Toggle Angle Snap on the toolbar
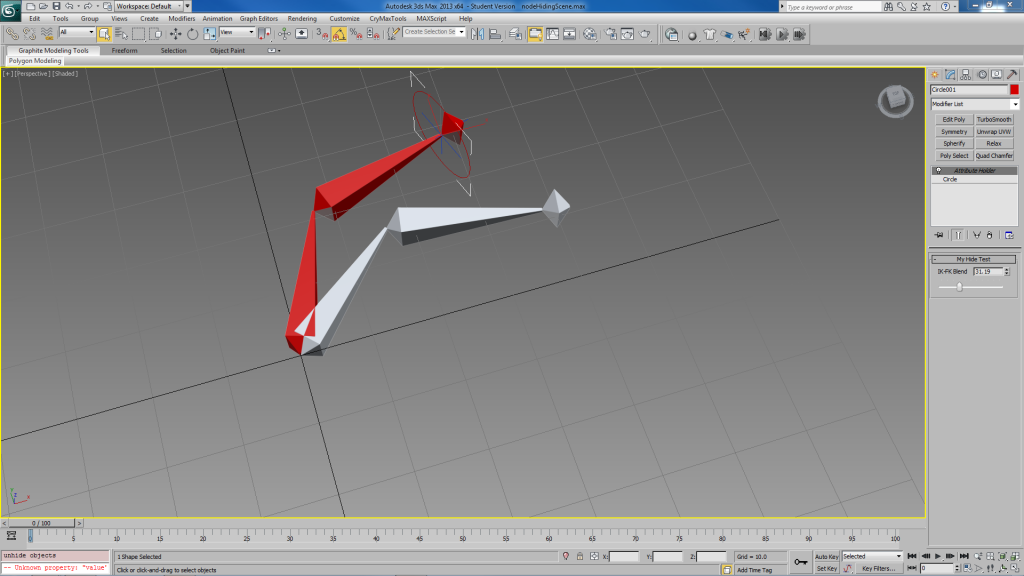The image size is (1024, 576). 339,33
